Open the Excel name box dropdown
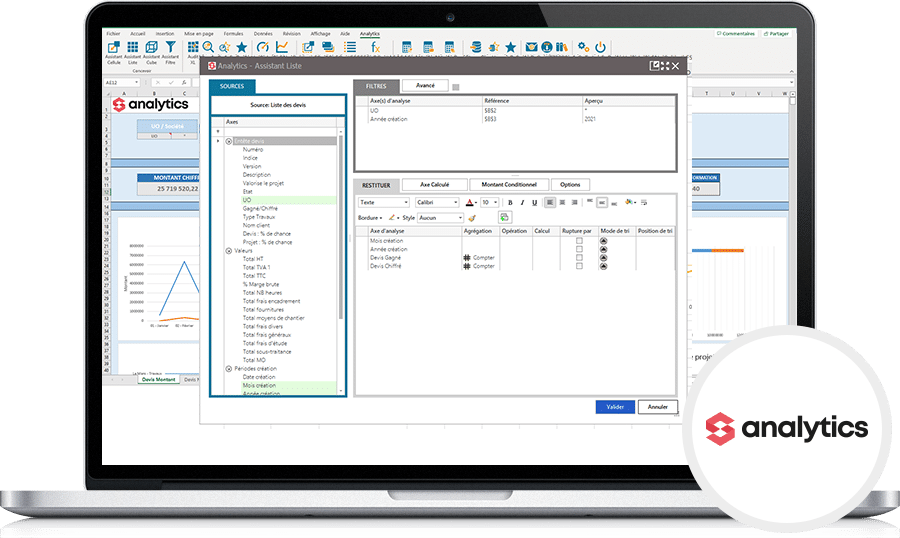The height and width of the screenshot is (538, 900). 137,83
